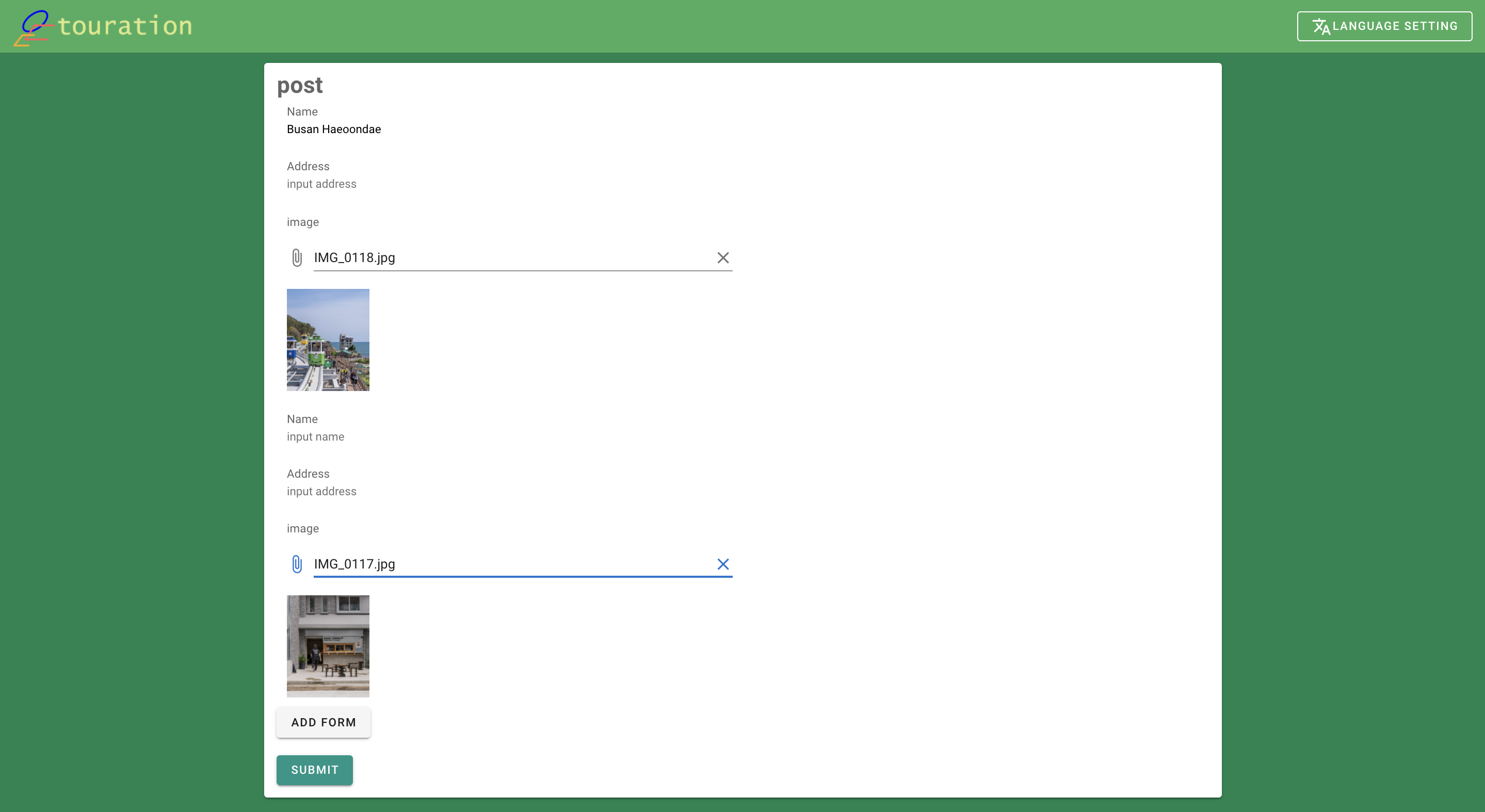
Task: Click the paperclip icon beside IMG_0118.jpg
Action: pos(296,257)
